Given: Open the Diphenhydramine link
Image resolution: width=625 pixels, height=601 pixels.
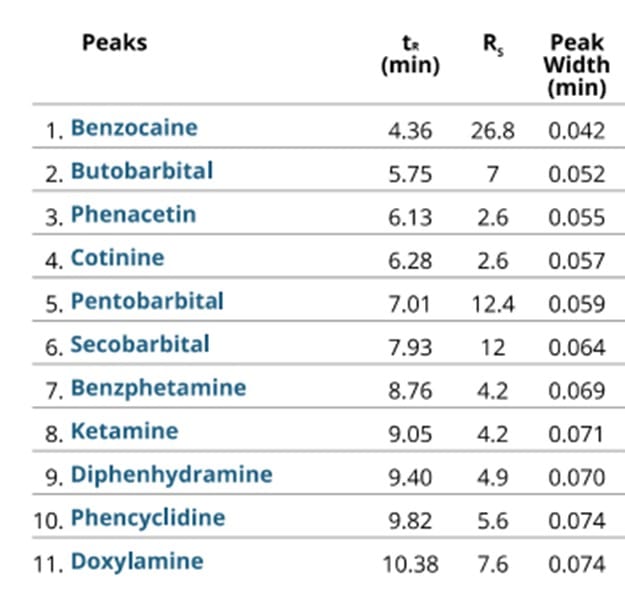Looking at the screenshot, I should pos(171,475).
